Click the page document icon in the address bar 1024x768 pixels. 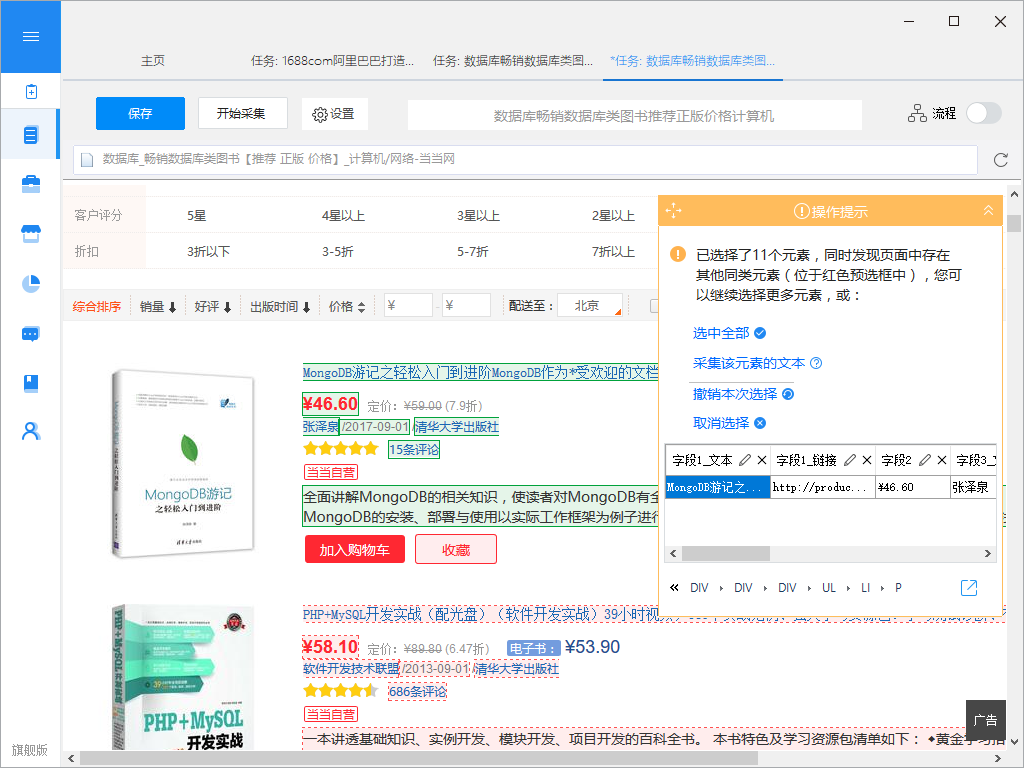pos(87,160)
